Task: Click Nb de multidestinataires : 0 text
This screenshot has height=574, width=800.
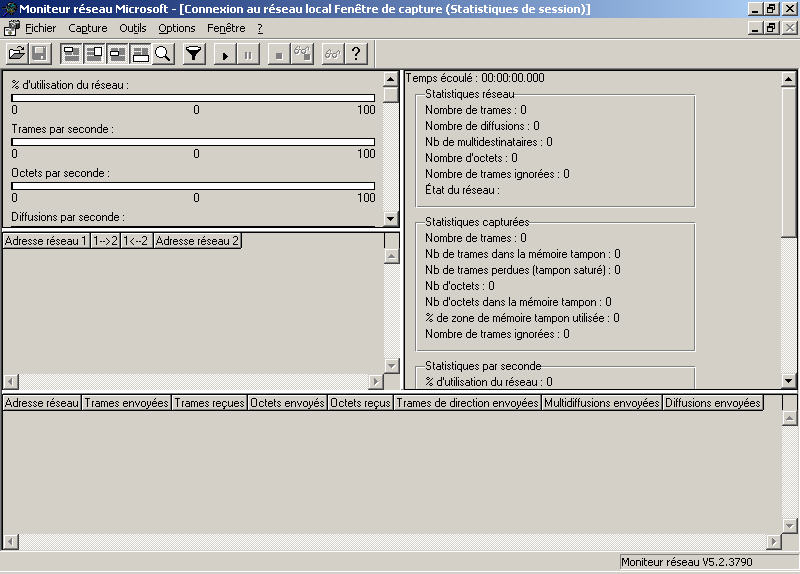Action: point(489,142)
